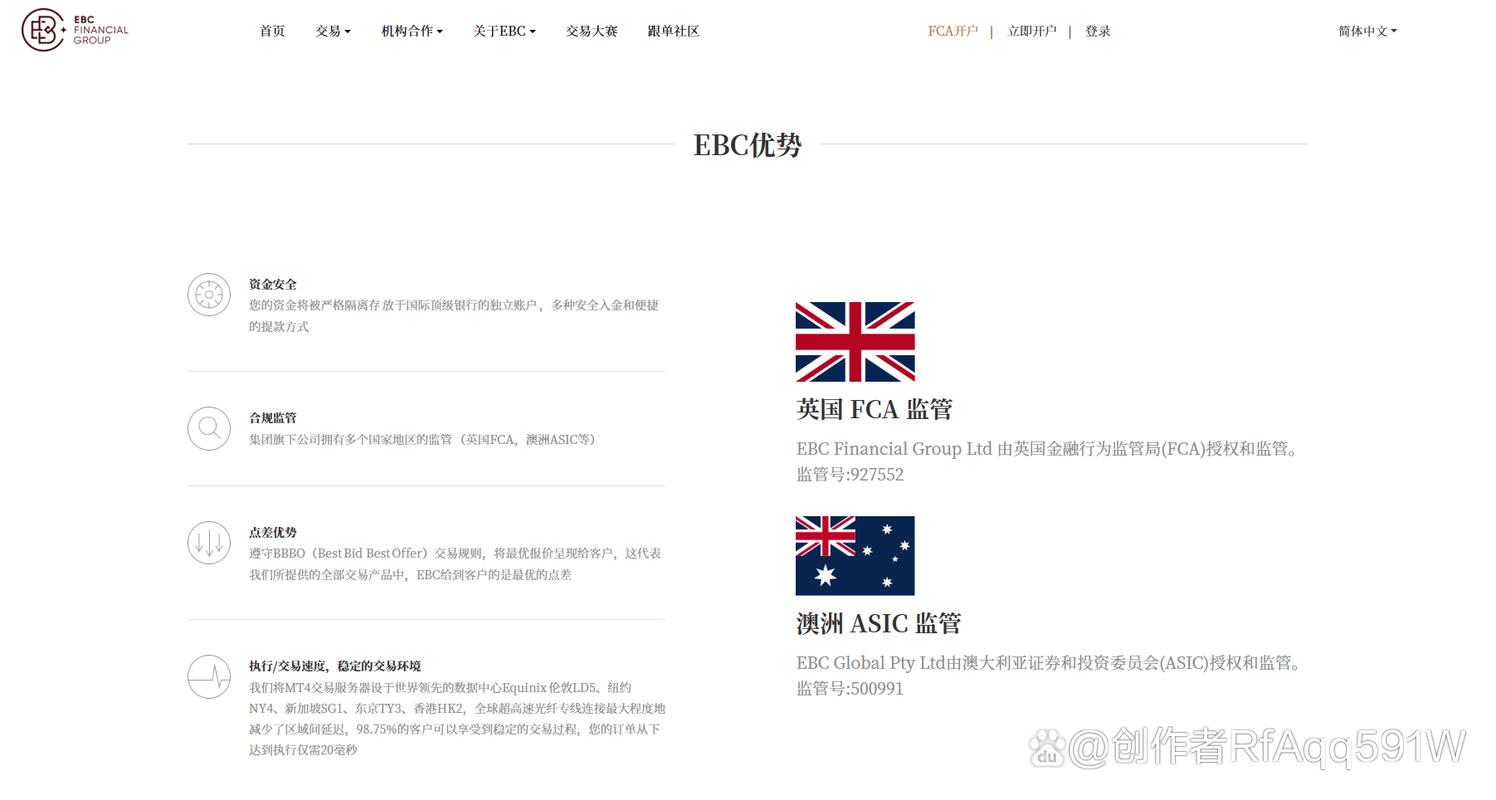
Task: Click the FCA开户 link
Action: coord(952,31)
